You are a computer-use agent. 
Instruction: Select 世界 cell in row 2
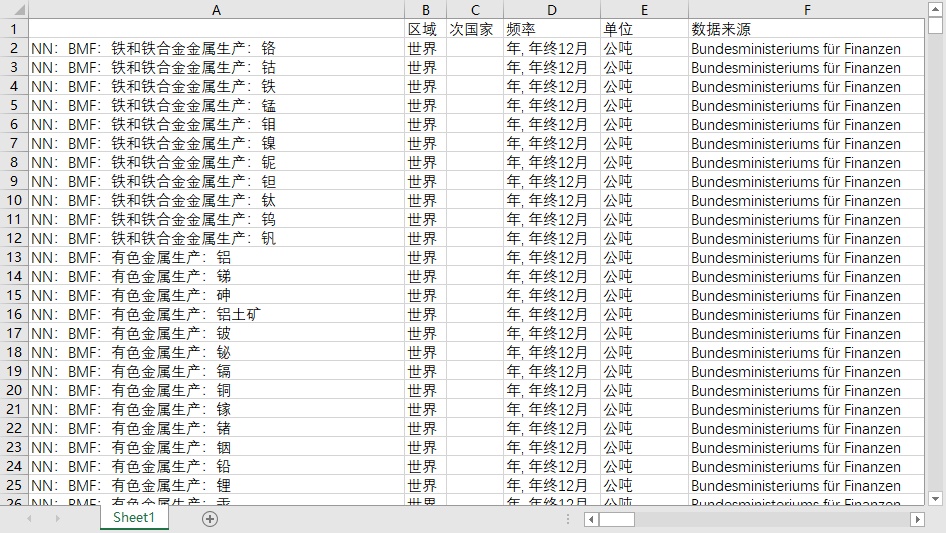(425, 48)
